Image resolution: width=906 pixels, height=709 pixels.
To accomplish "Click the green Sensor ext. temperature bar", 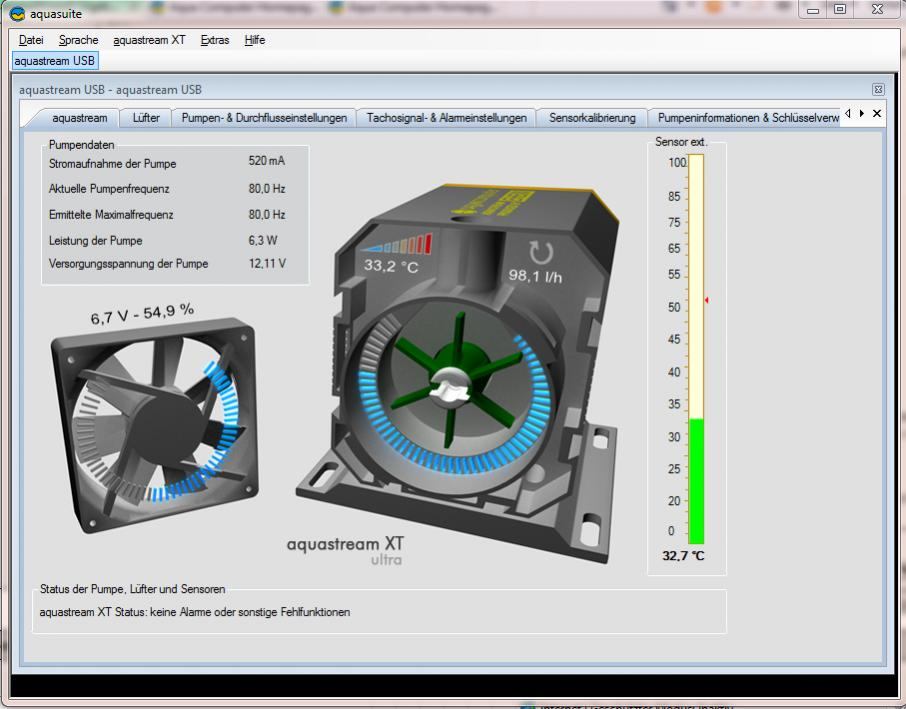I will tap(697, 481).
